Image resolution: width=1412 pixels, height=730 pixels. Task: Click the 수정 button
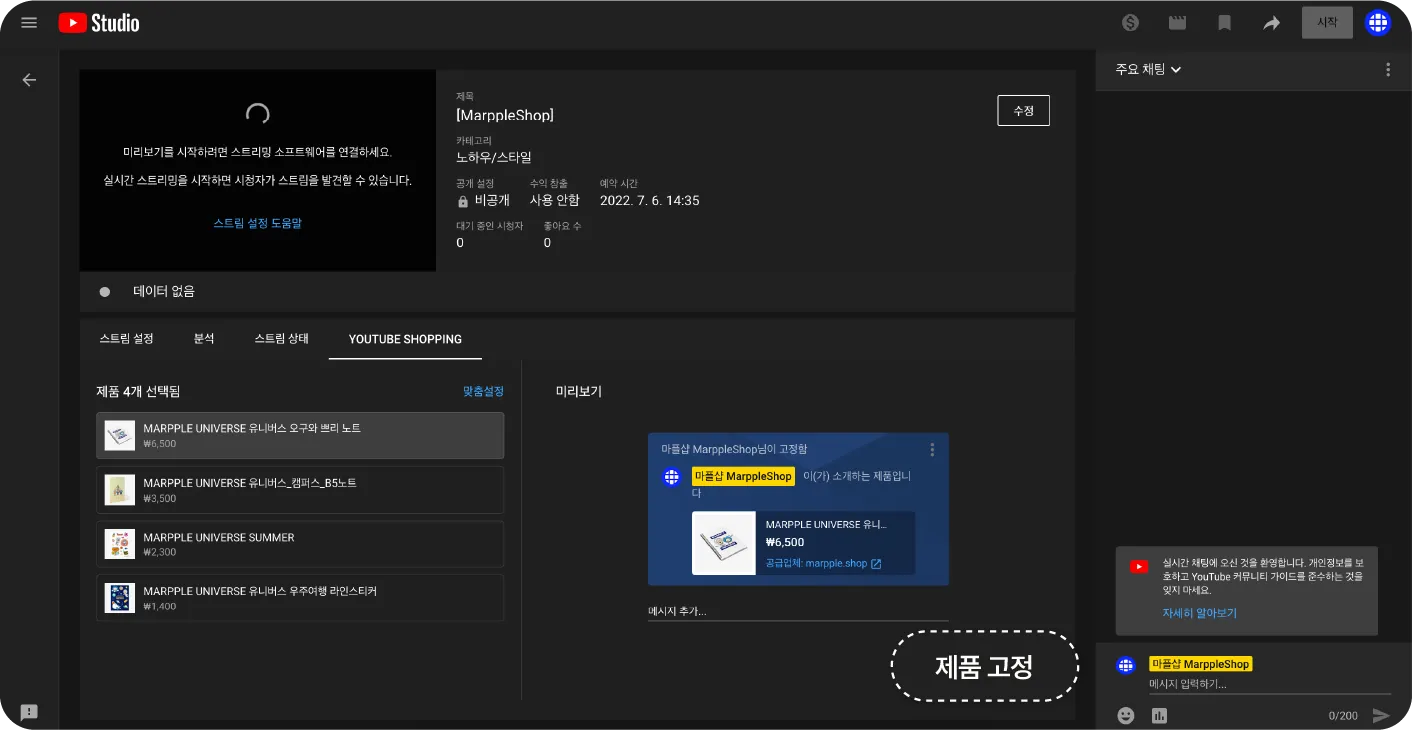1024,111
